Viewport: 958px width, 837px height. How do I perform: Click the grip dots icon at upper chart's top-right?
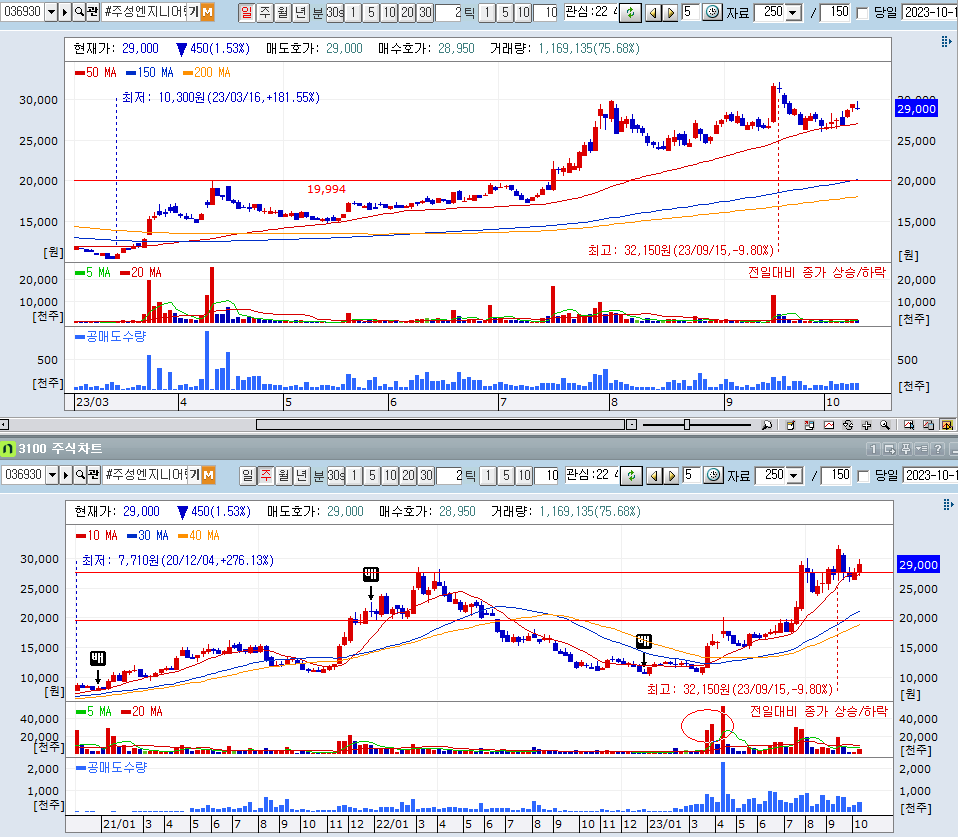point(946,41)
